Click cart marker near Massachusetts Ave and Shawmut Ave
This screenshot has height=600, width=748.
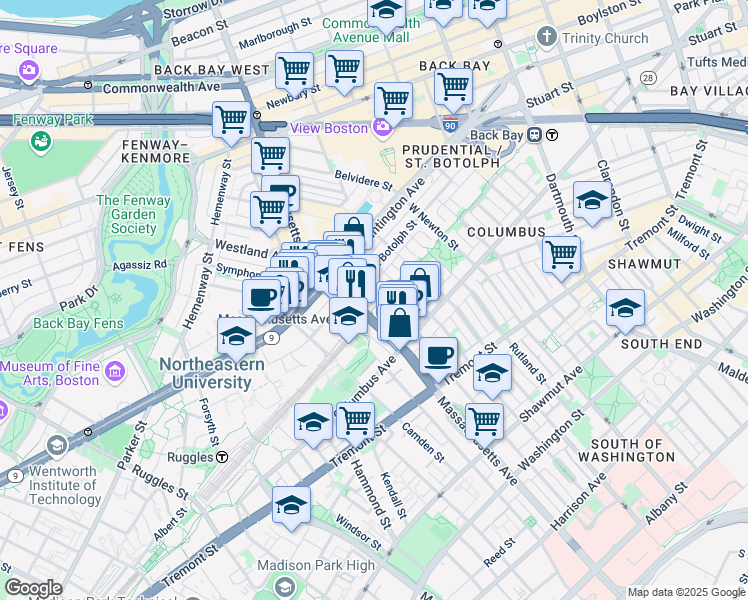pyautogui.click(x=484, y=424)
